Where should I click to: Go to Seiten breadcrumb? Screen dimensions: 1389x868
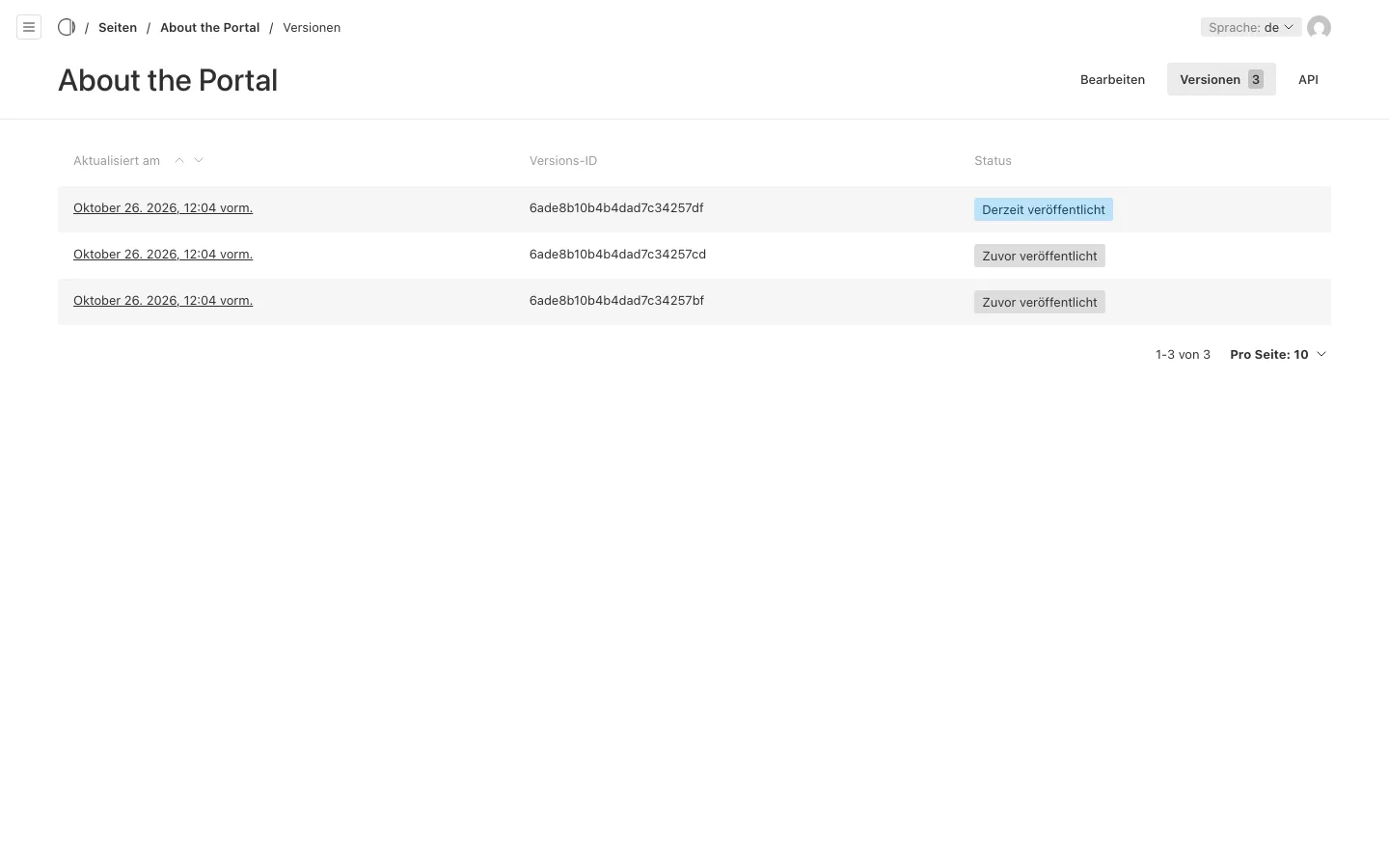pyautogui.click(x=118, y=27)
